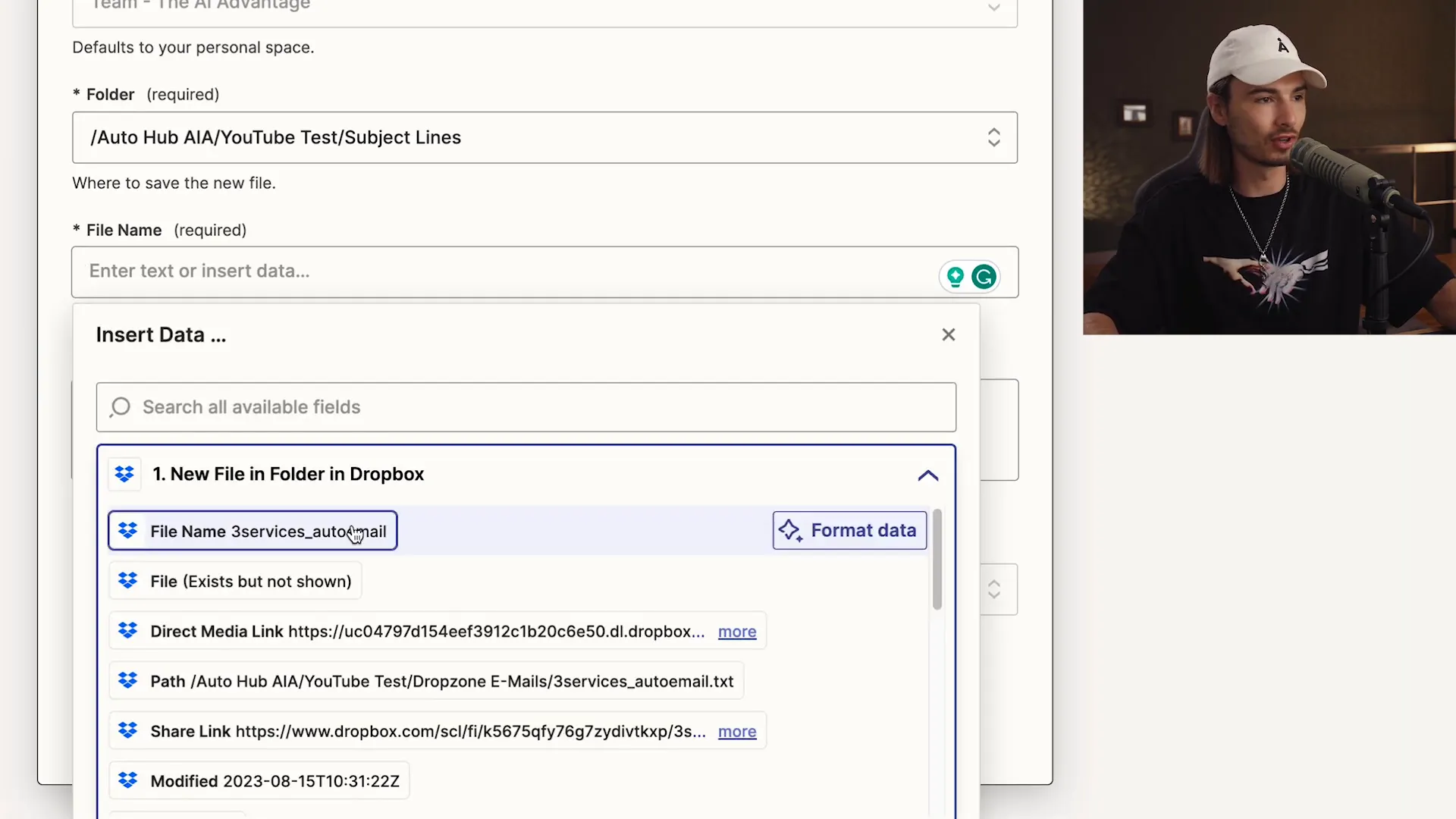Insert Modified 2023-08-15T10:31:22Z field

pos(259,780)
